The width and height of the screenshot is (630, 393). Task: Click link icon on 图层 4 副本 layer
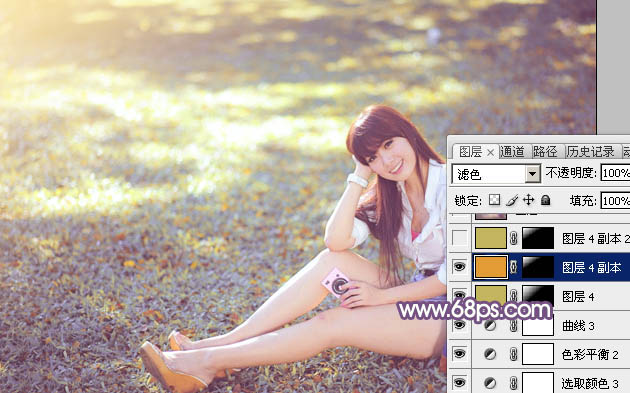(513, 267)
